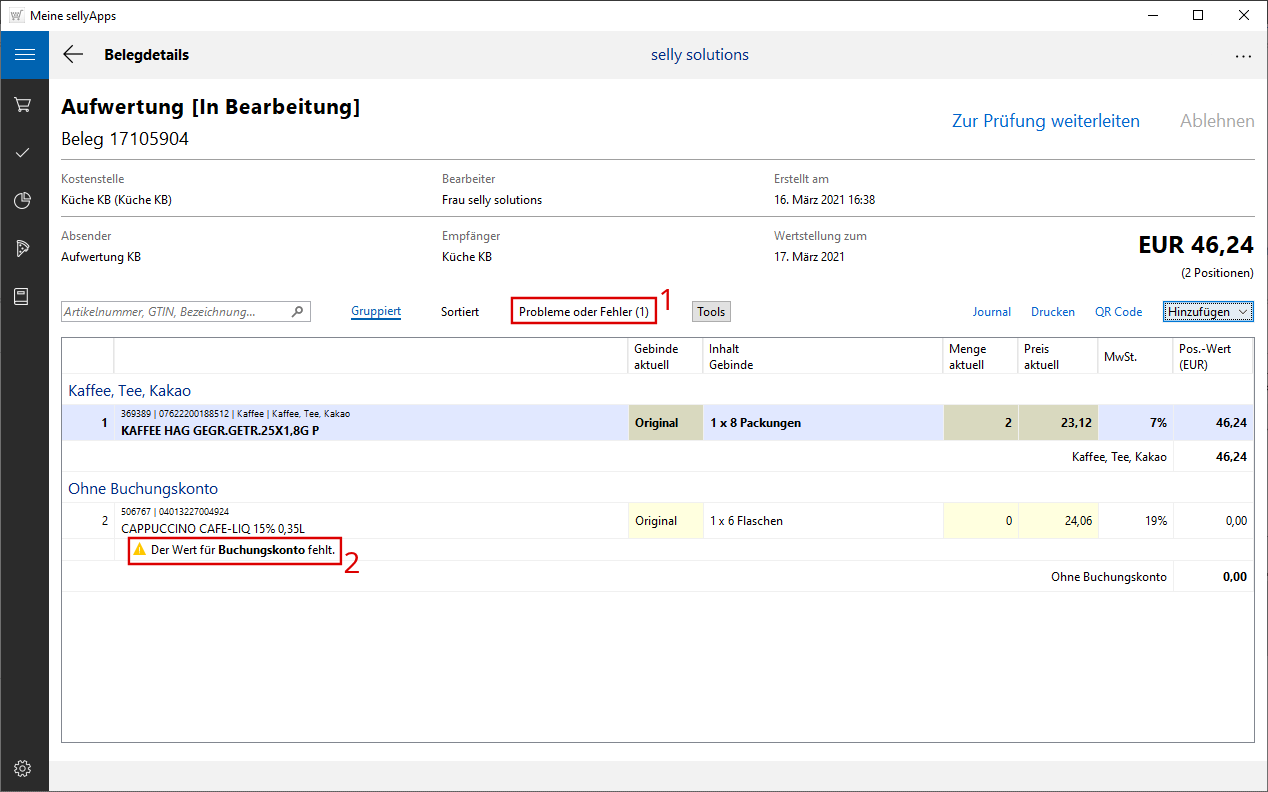Click the shopping cart sidebar icon
This screenshot has height=792, width=1268.
click(x=24, y=104)
